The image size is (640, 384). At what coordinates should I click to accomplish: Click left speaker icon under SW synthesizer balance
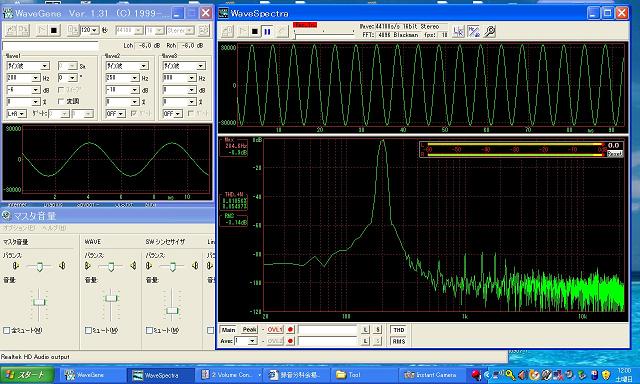coord(149,266)
